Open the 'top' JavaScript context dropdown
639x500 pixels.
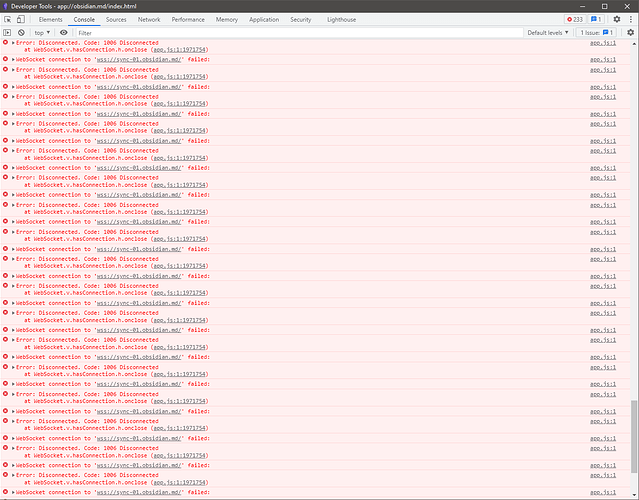pos(42,33)
